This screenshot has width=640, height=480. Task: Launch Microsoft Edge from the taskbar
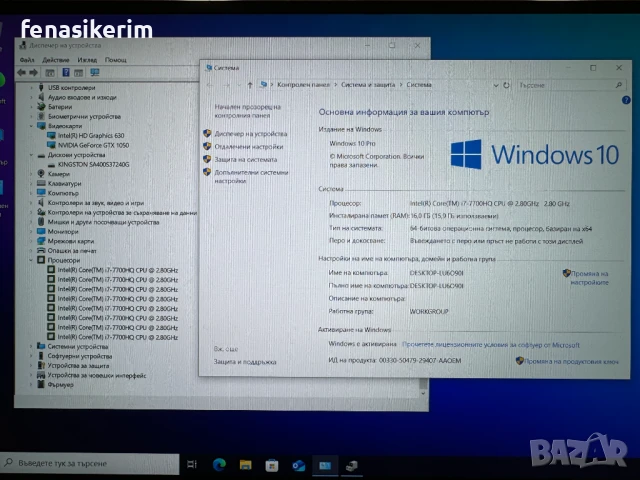click(x=219, y=464)
